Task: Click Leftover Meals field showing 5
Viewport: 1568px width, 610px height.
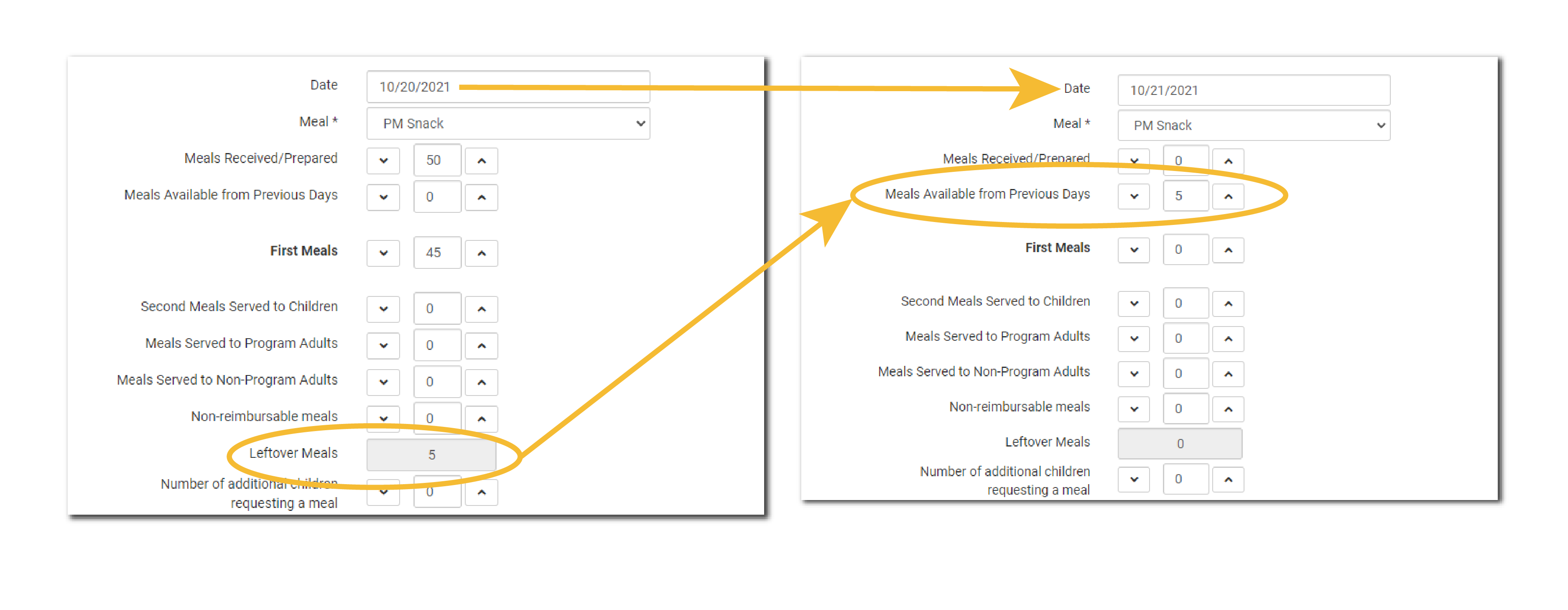Action: 431,455
